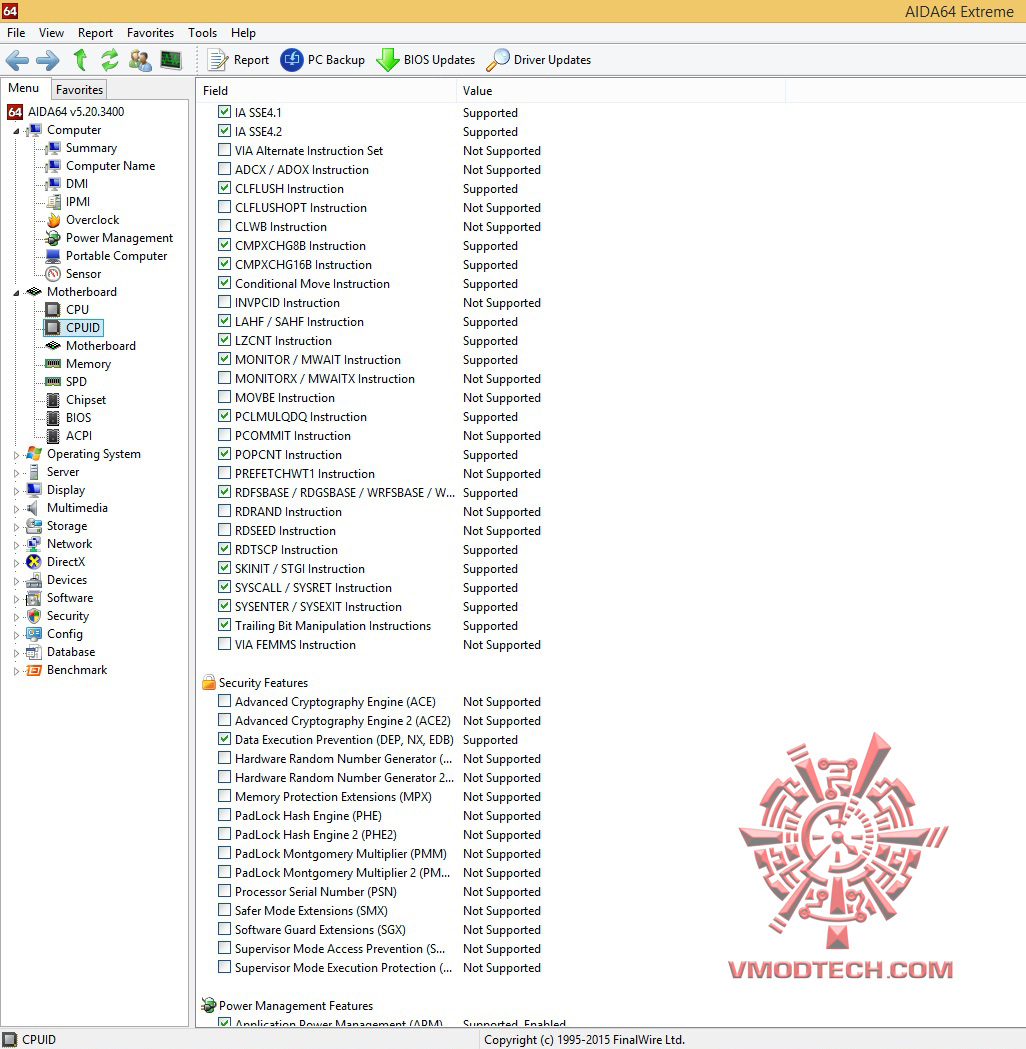1026x1049 pixels.
Task: Click the Refresh toolbar icon
Action: coord(109,60)
